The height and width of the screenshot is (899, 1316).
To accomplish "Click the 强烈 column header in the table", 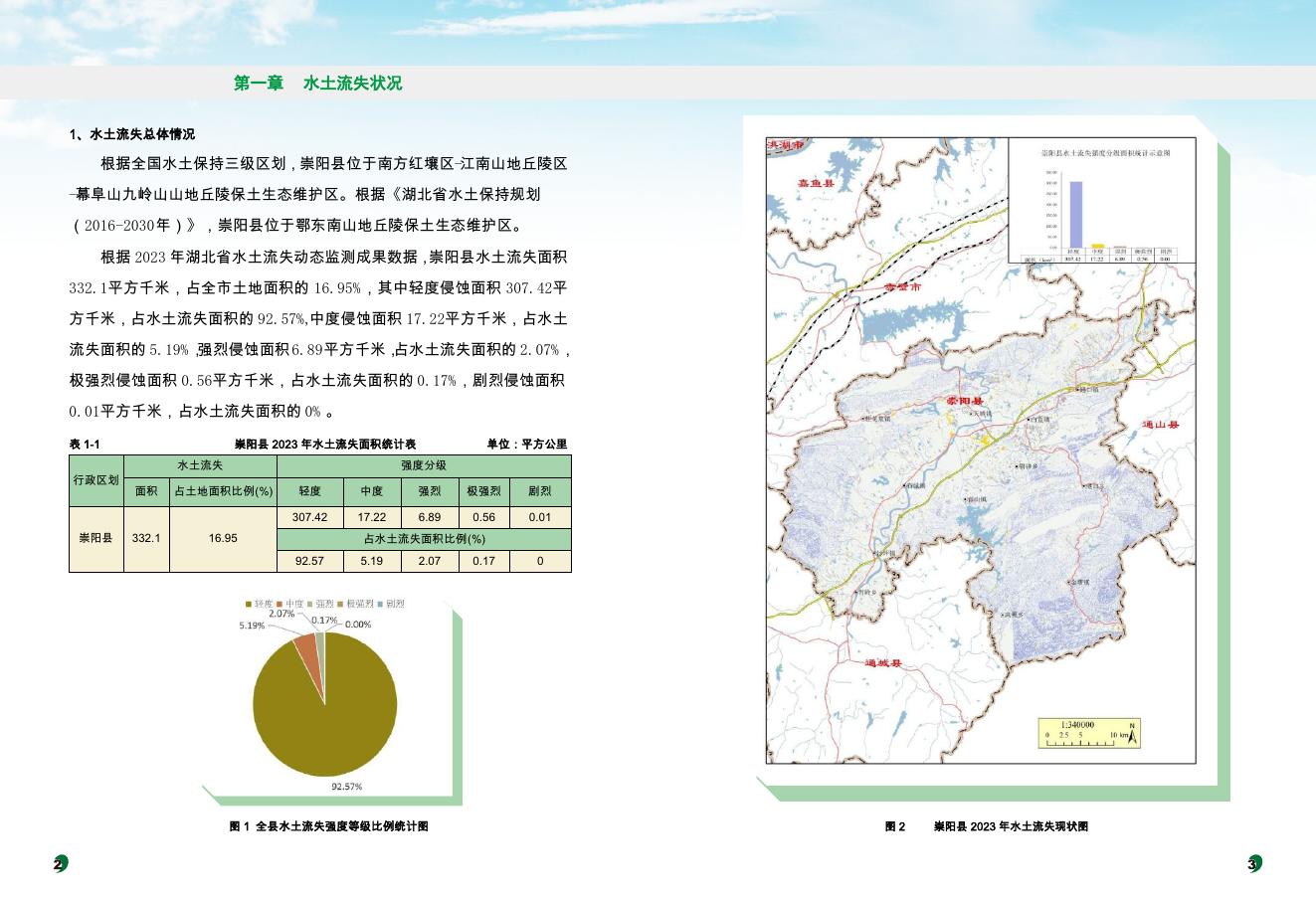I will [x=430, y=491].
